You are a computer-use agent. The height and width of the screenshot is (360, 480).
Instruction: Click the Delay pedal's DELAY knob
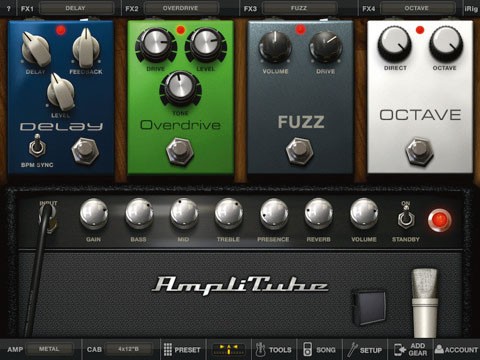[36, 49]
